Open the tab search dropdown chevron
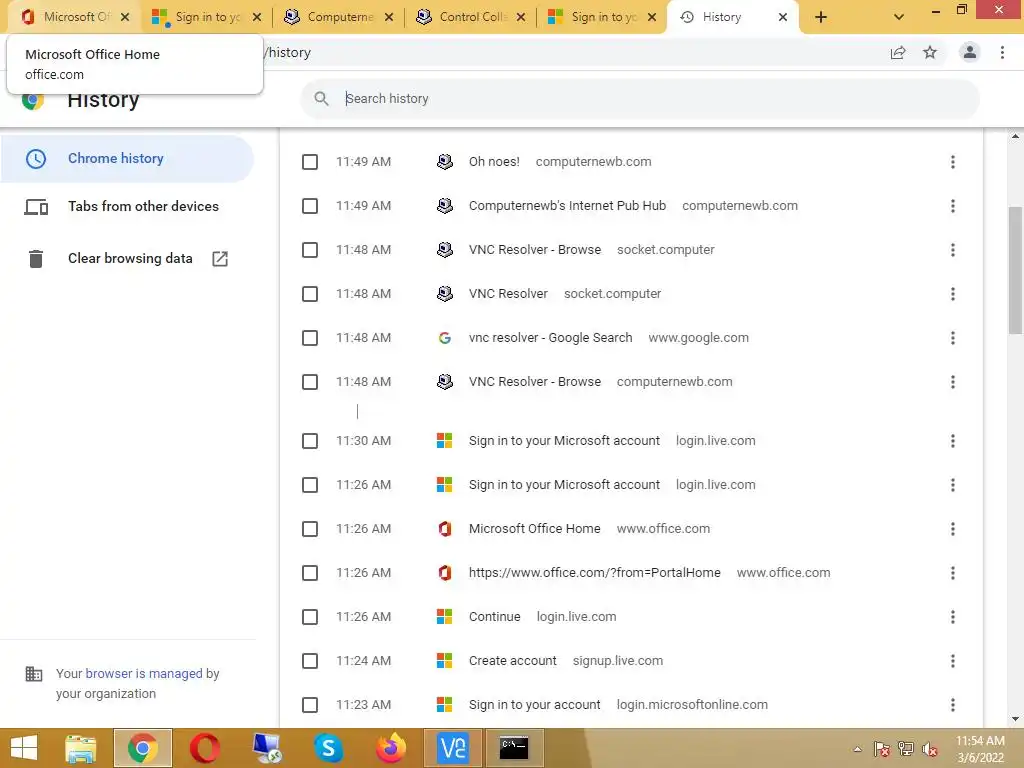 899,17
